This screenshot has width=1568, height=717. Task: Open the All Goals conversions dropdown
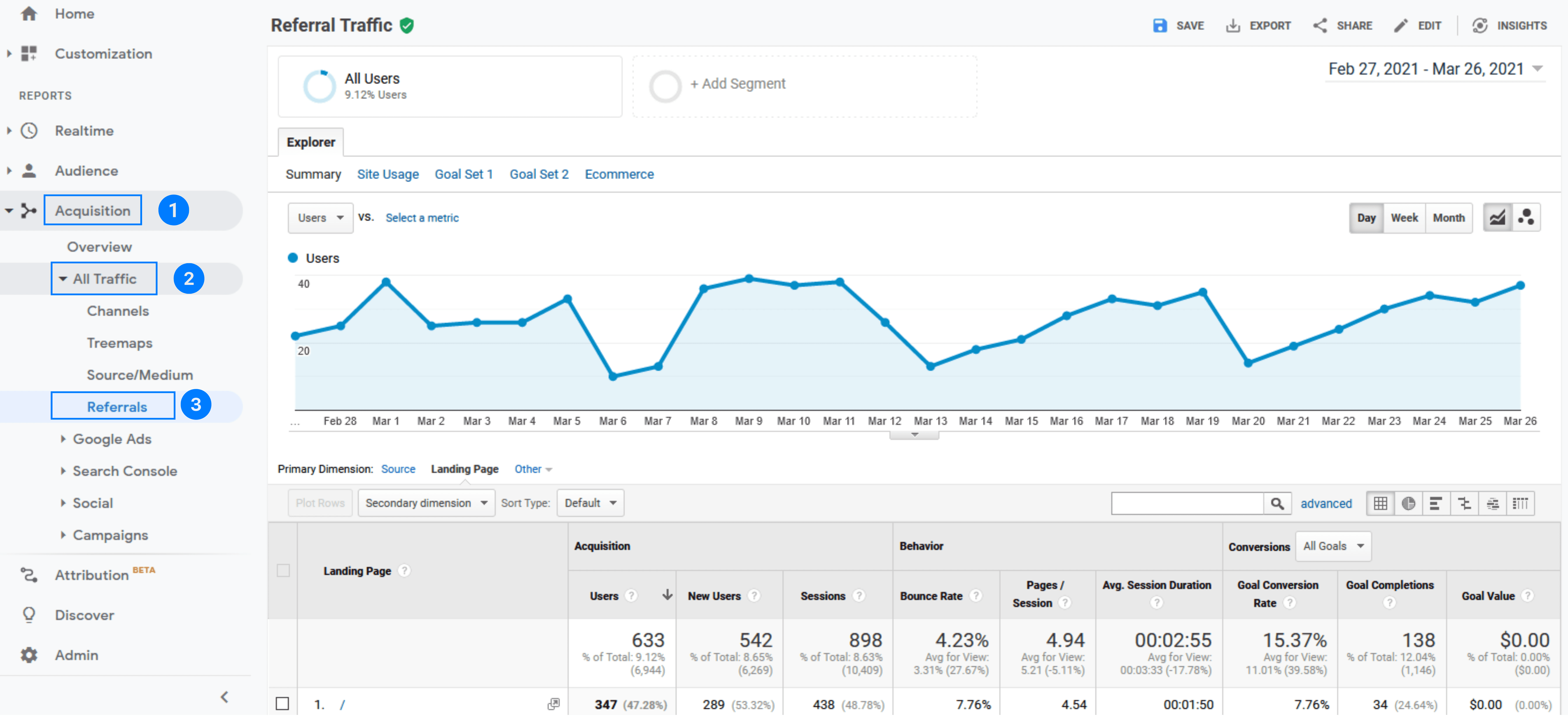(1333, 547)
